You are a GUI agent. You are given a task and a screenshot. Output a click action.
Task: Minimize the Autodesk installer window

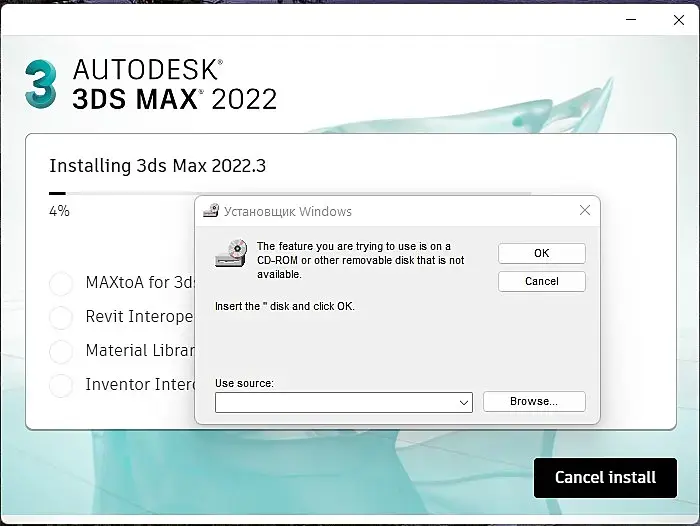pos(631,20)
